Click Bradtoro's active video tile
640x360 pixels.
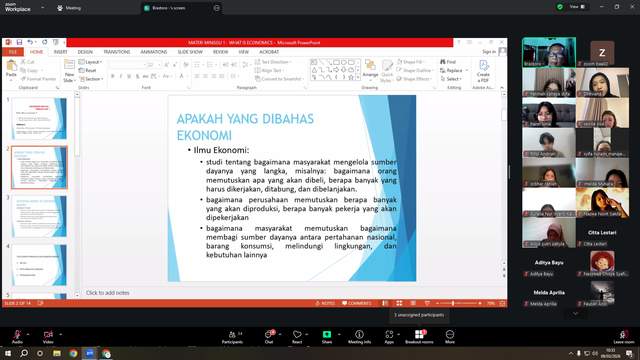click(549, 52)
